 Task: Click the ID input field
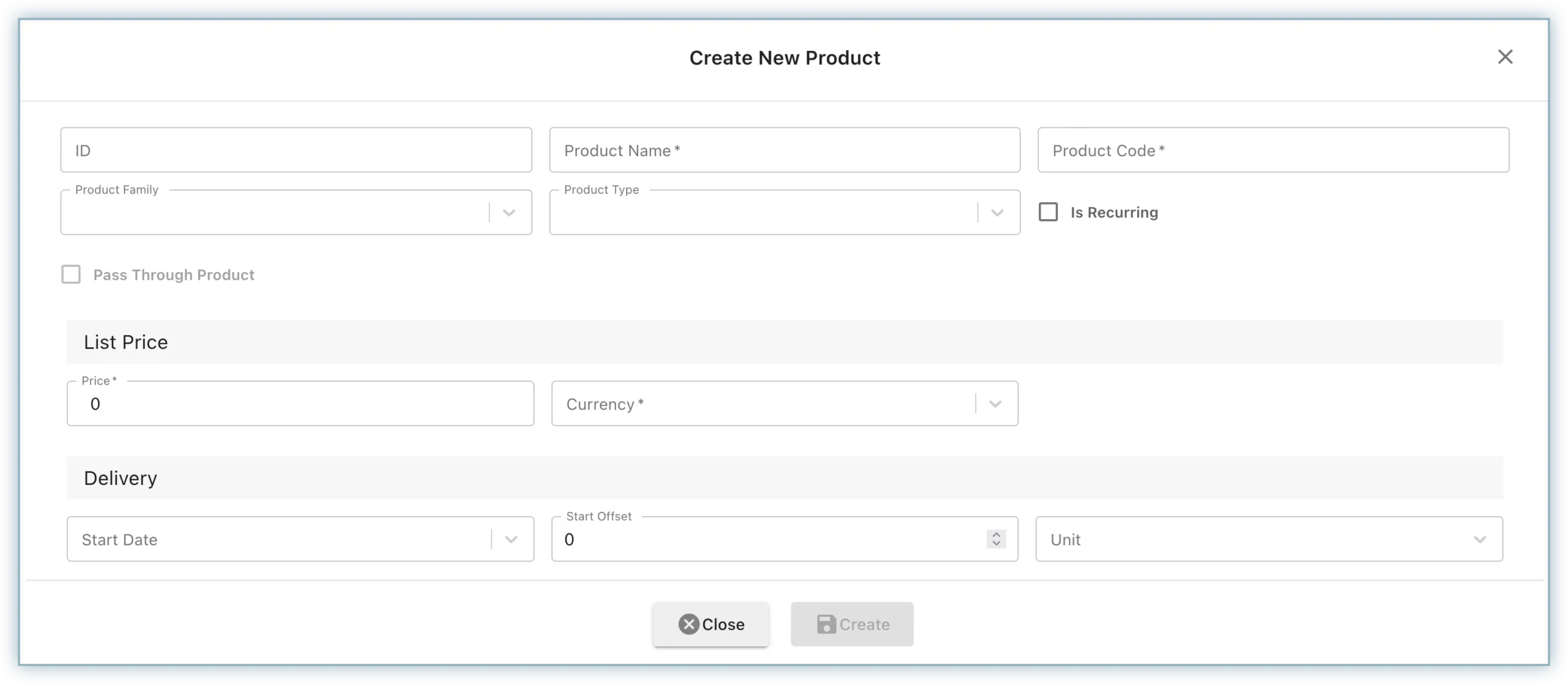296,150
